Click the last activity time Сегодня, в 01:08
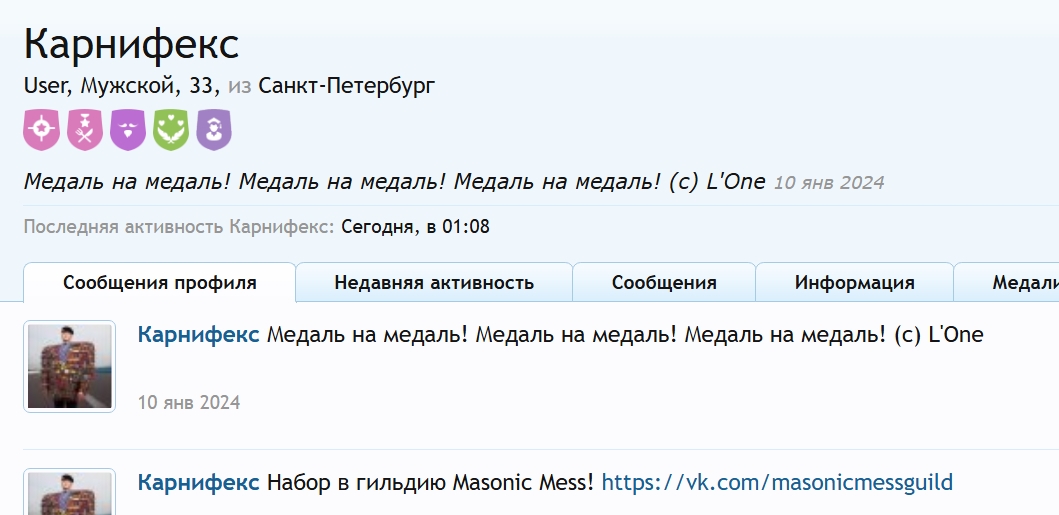Viewport: 1059px width, 515px height. pyautogui.click(x=415, y=227)
